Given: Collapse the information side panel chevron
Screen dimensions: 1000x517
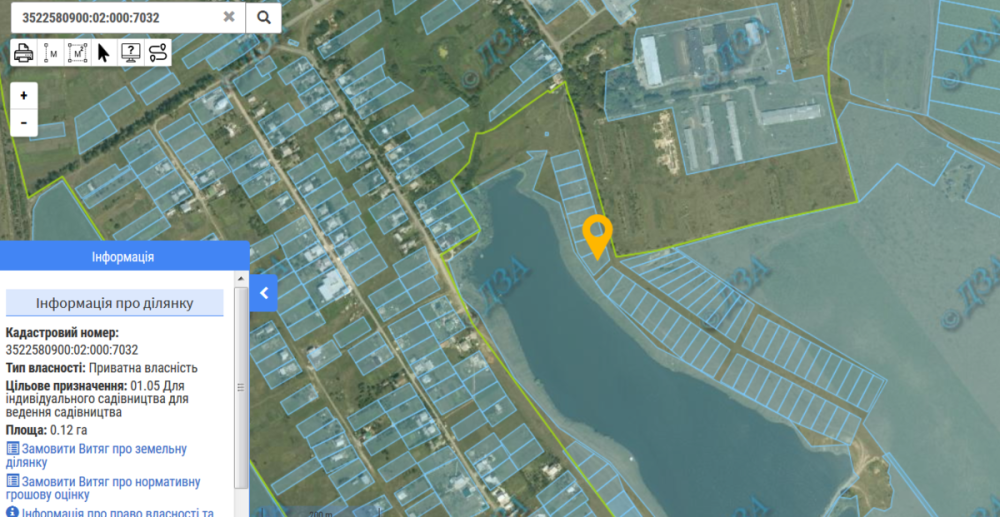Looking at the screenshot, I should tap(264, 293).
